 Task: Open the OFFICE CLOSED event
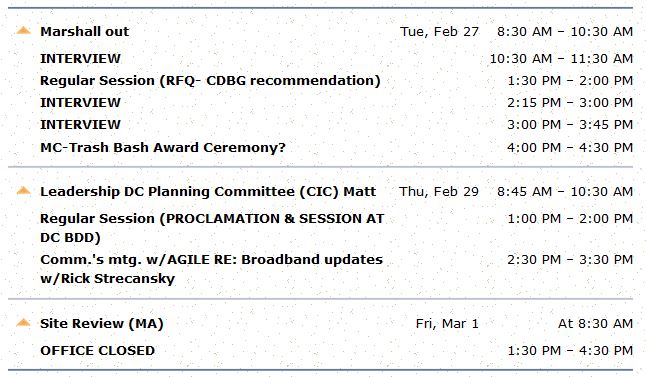tap(98, 351)
